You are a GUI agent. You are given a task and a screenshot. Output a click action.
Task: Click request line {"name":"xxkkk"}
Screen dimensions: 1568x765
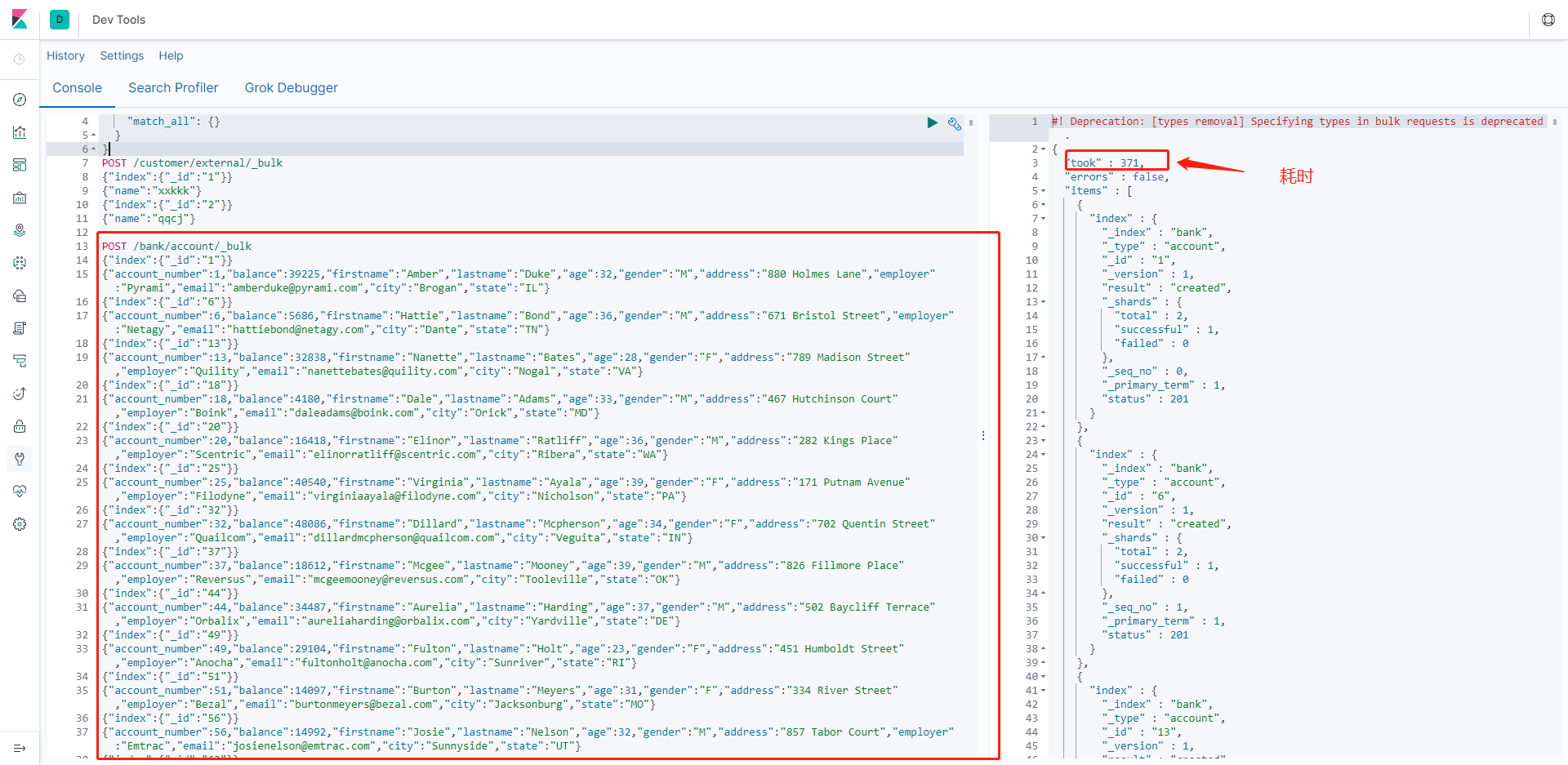pyautogui.click(x=152, y=191)
